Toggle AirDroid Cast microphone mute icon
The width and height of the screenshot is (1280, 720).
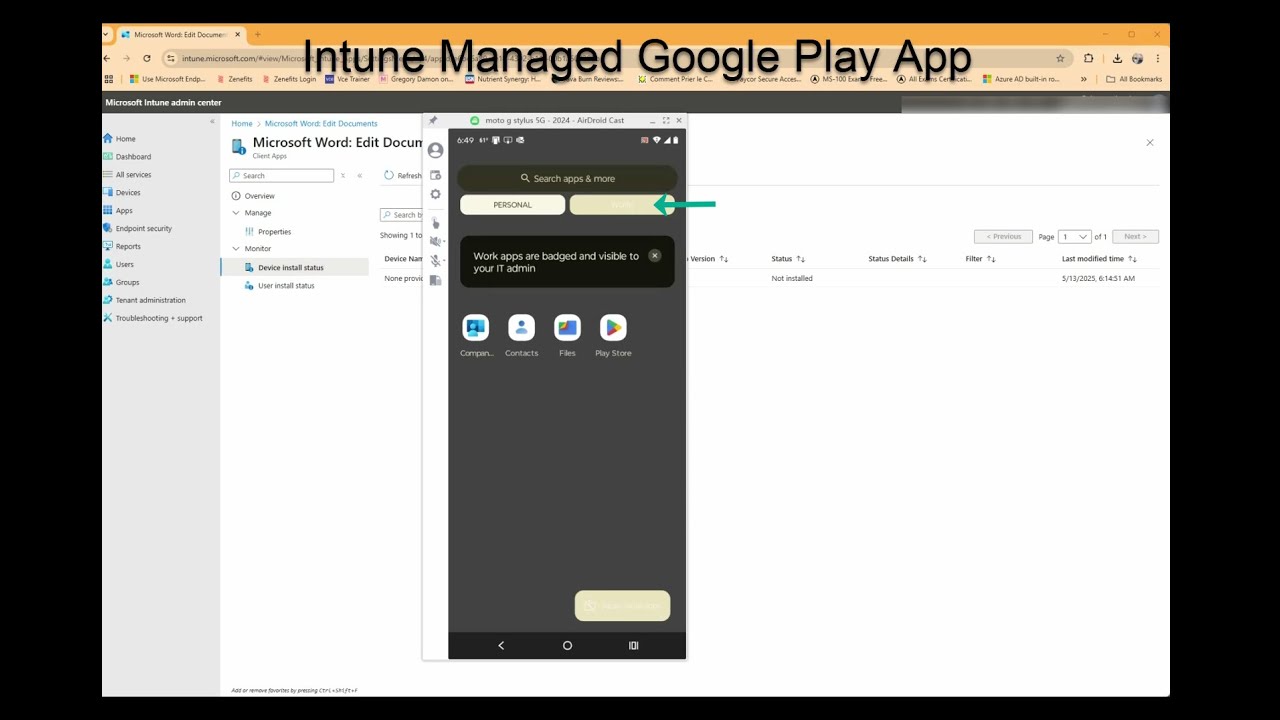pyautogui.click(x=435, y=261)
